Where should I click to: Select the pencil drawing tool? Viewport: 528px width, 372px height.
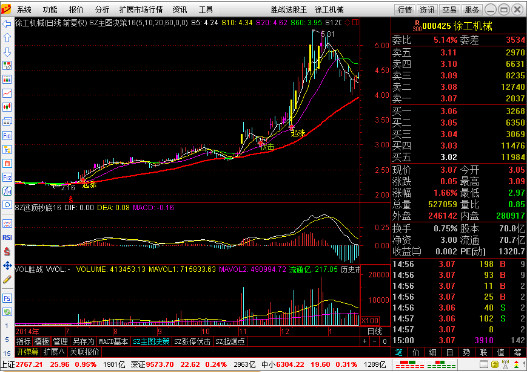coord(7,279)
